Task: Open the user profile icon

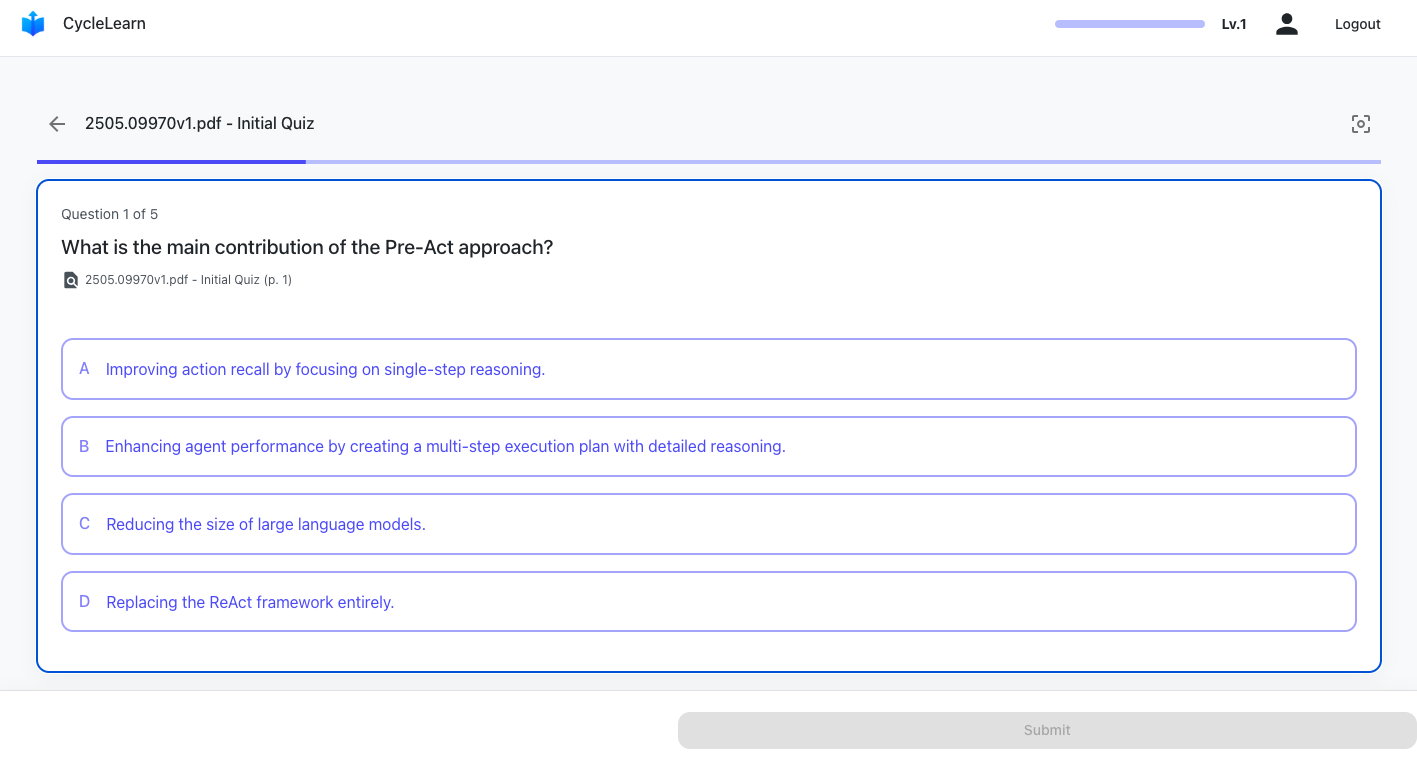Action: click(x=1286, y=24)
